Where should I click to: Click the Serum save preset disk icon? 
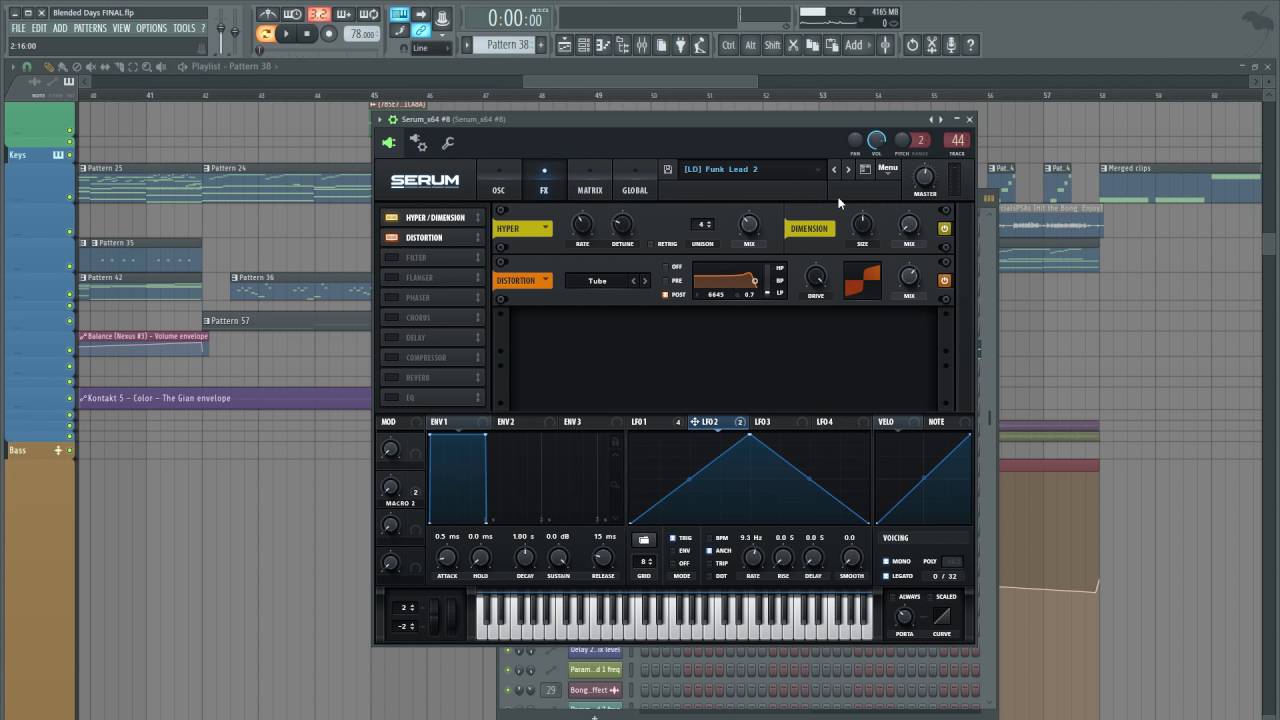(668, 169)
